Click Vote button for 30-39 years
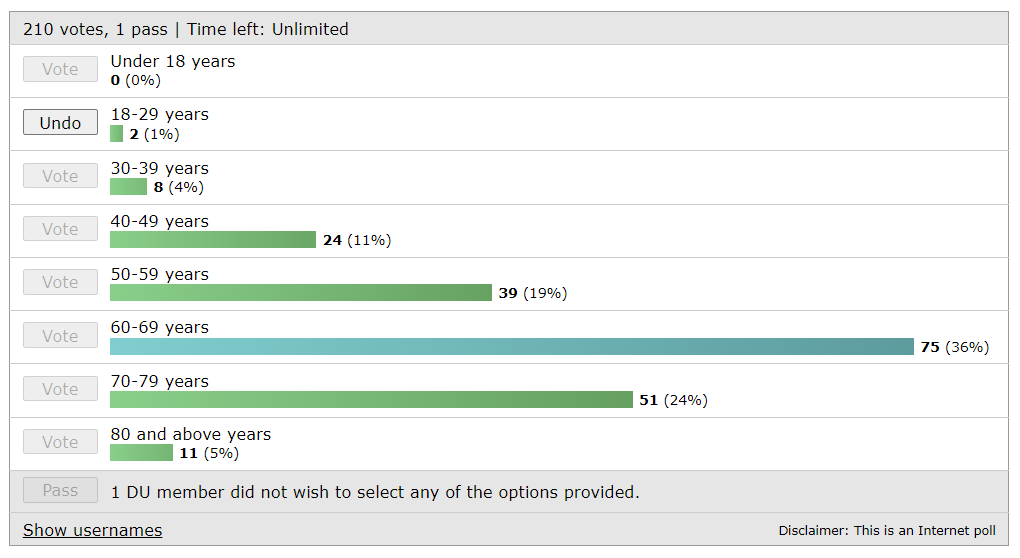 [60, 176]
